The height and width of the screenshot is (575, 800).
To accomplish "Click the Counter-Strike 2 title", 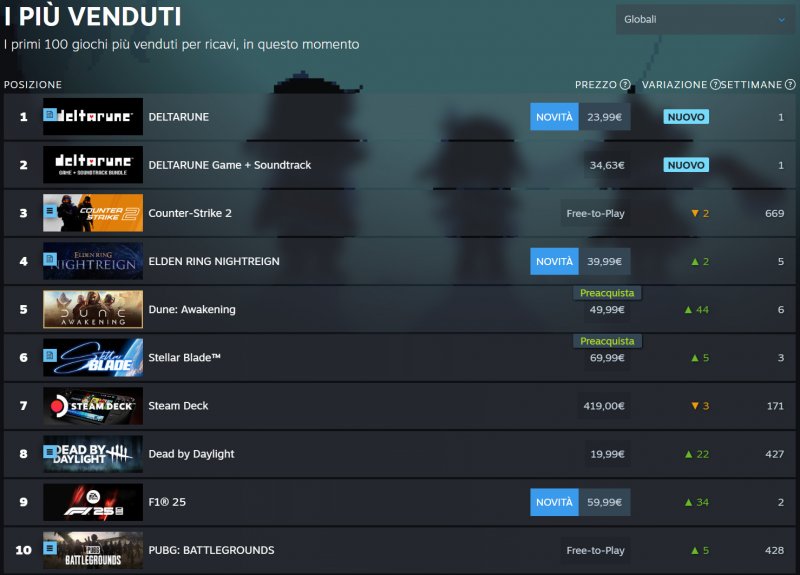I will 190,213.
